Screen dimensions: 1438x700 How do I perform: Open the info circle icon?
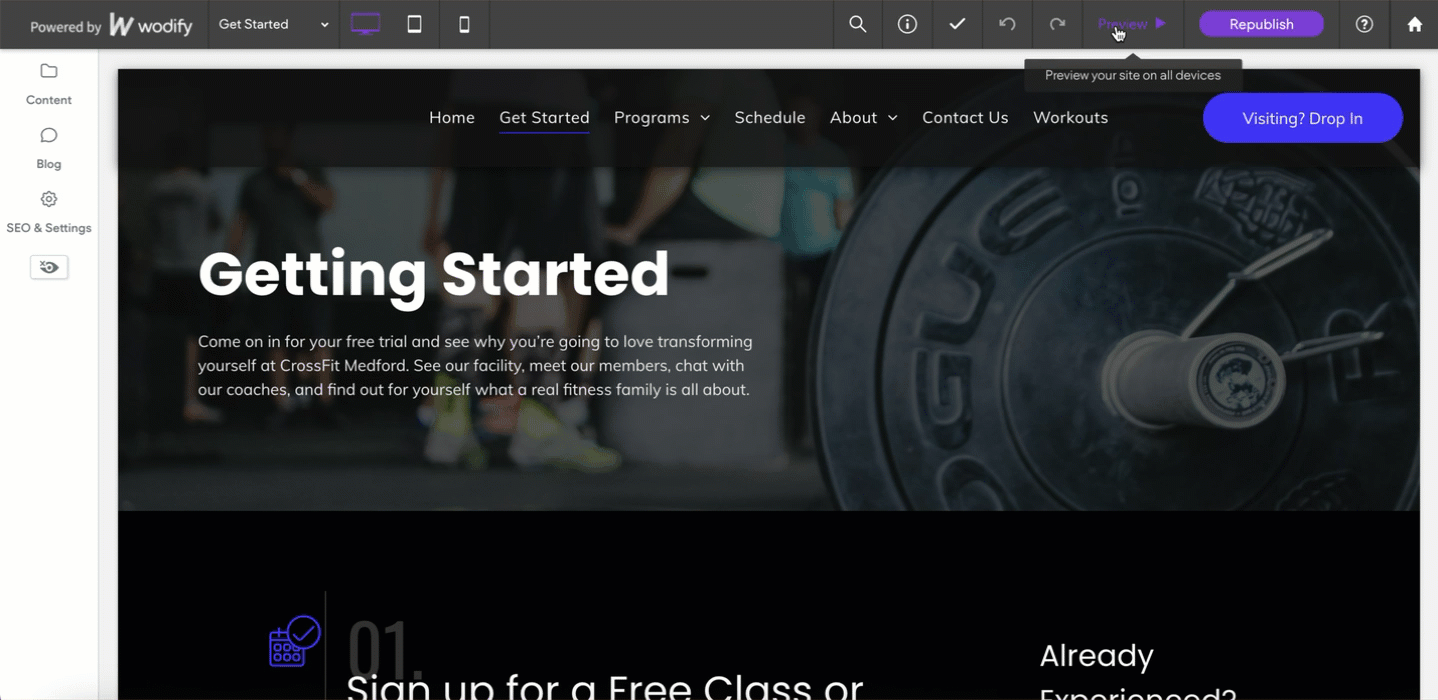point(907,24)
